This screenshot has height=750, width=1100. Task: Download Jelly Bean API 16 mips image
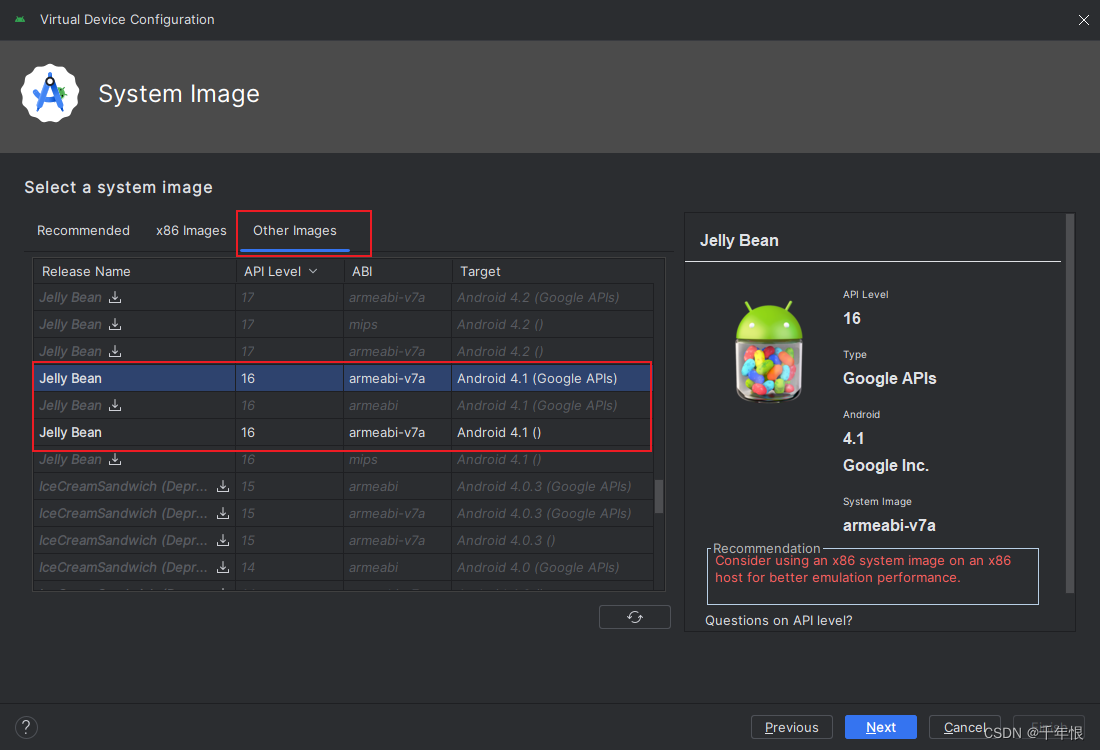[x=115, y=460]
